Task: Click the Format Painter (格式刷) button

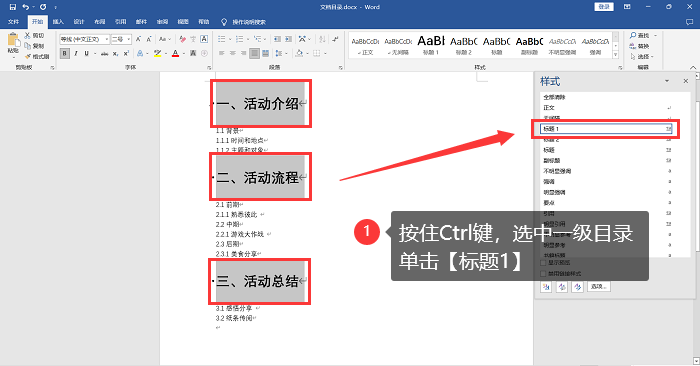Action: pos(37,57)
